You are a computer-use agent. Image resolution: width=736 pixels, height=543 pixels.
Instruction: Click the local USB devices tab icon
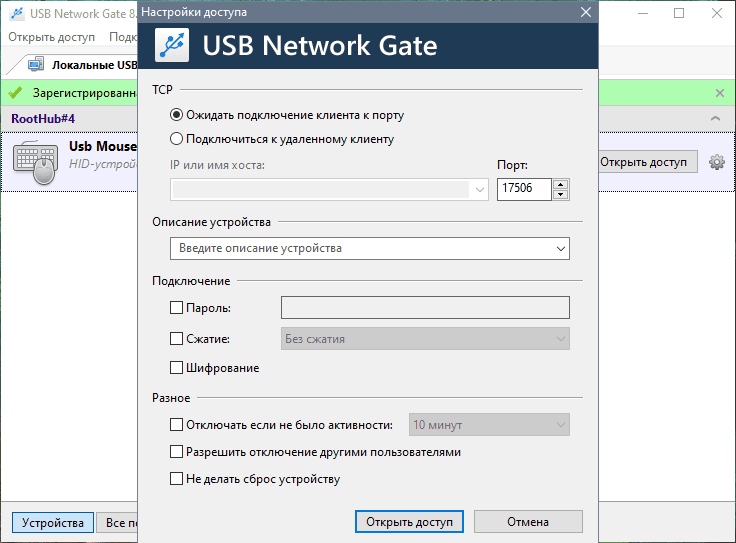[x=36, y=65]
